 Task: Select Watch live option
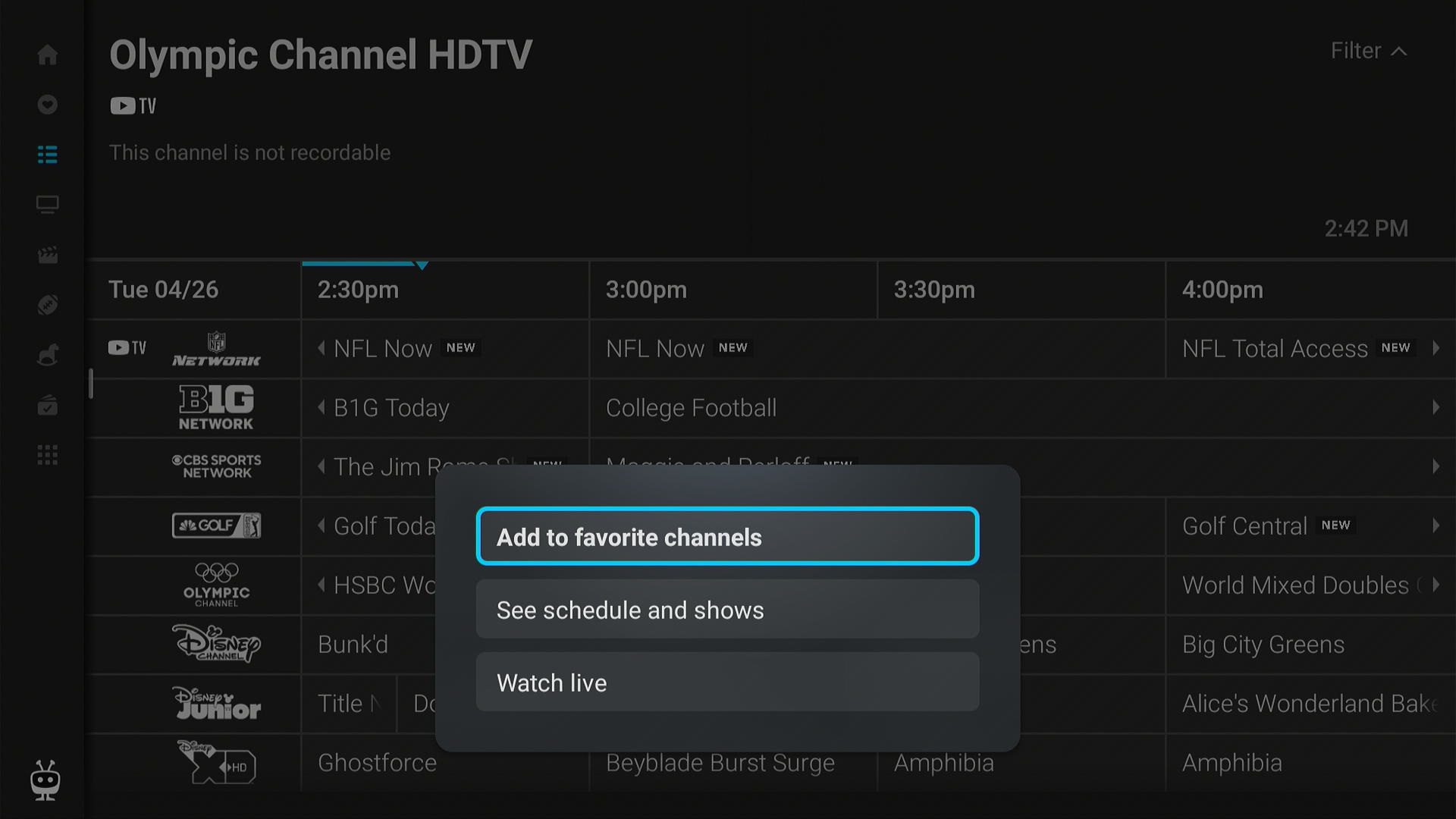pyautogui.click(x=727, y=682)
